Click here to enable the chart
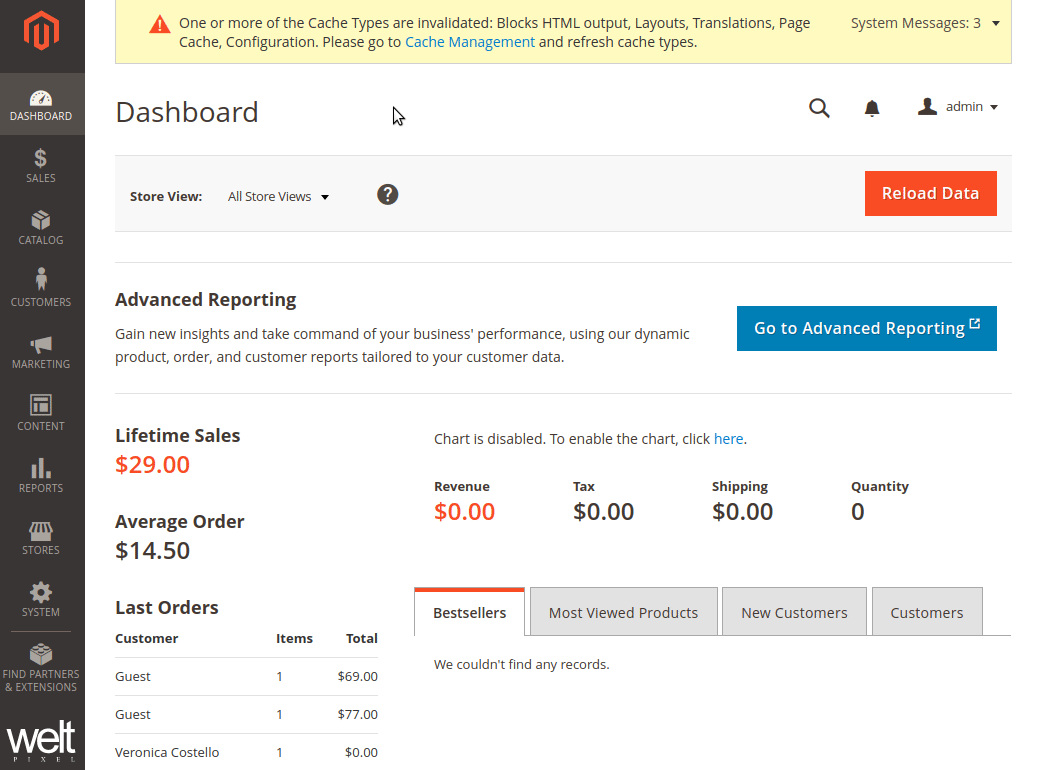The height and width of the screenshot is (770, 1040). coord(728,438)
